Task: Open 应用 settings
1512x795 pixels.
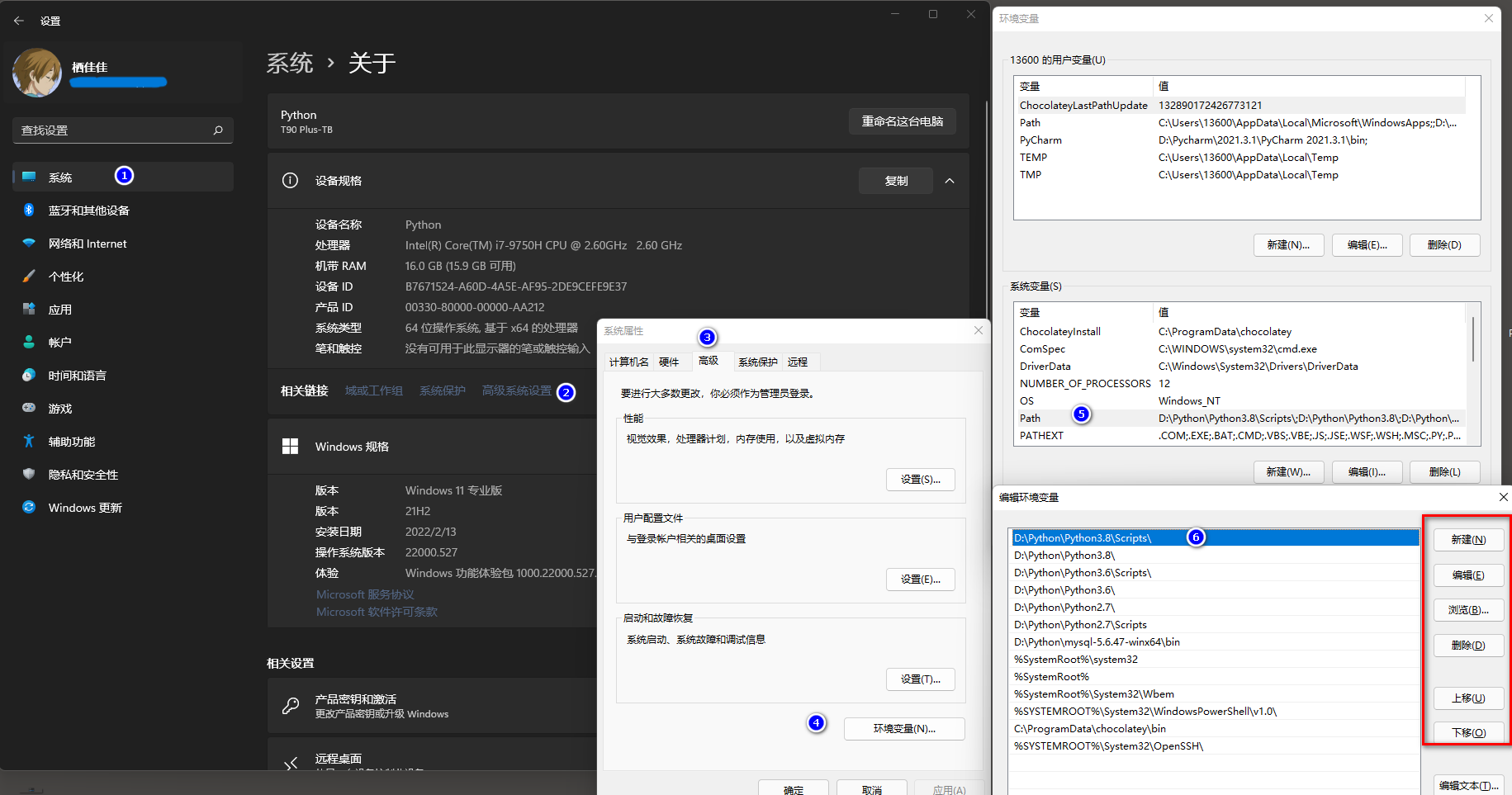Action: point(123,310)
